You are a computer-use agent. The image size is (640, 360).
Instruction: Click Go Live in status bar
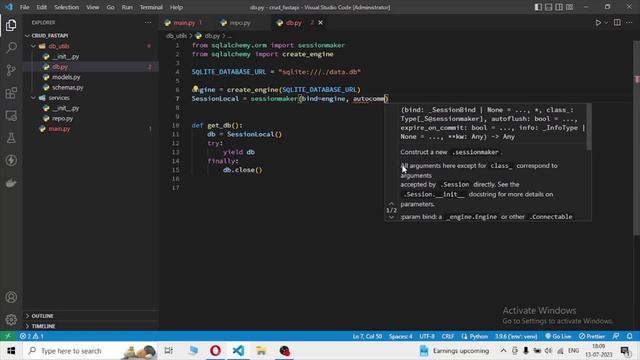coord(558,336)
